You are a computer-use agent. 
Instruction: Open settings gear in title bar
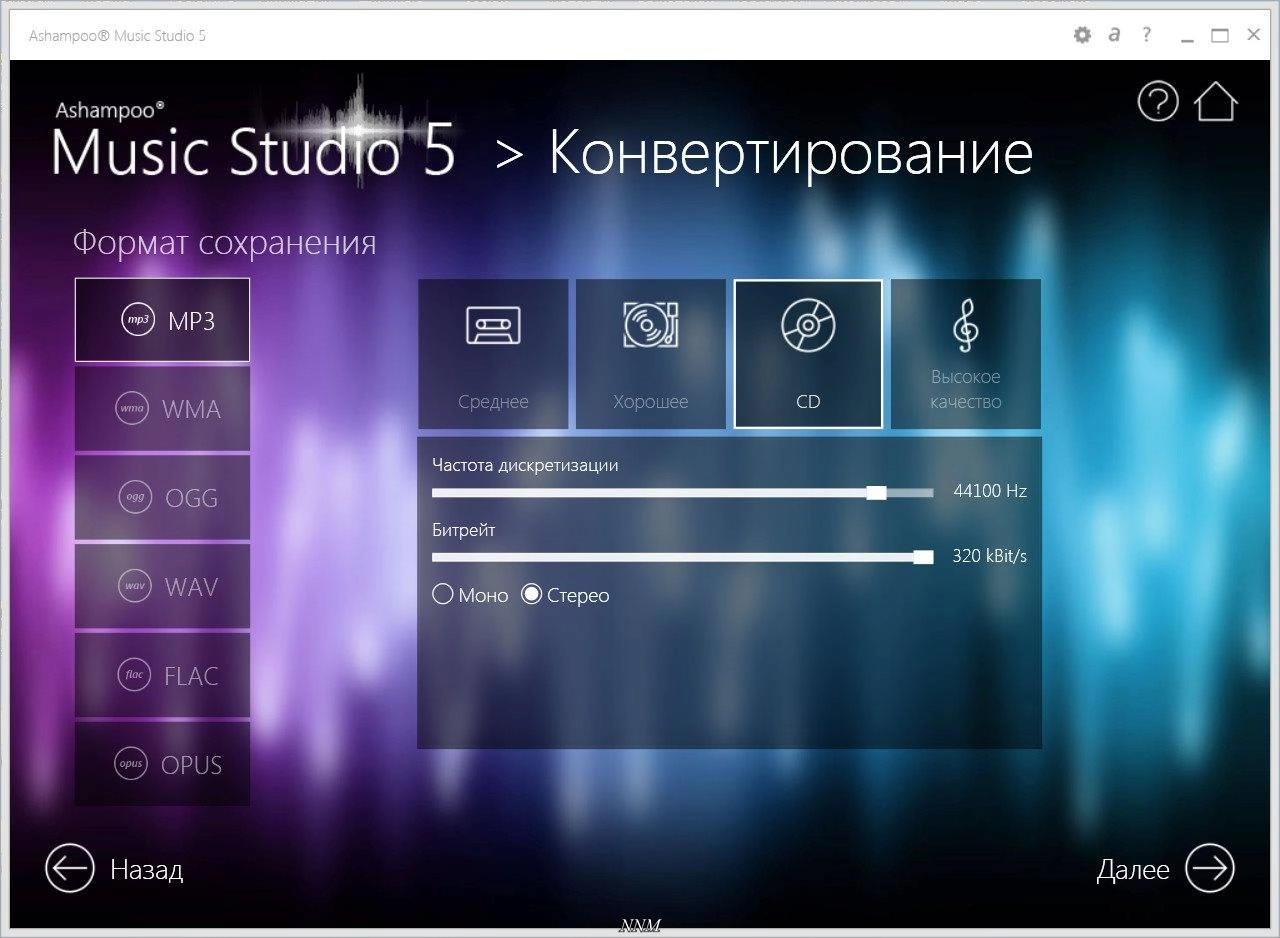pyautogui.click(x=1082, y=35)
